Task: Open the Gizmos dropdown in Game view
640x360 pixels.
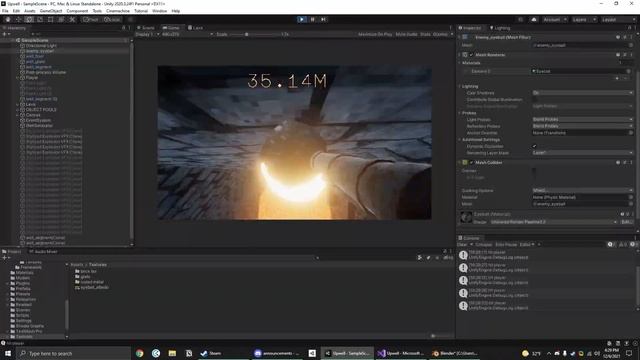Action: point(442,34)
